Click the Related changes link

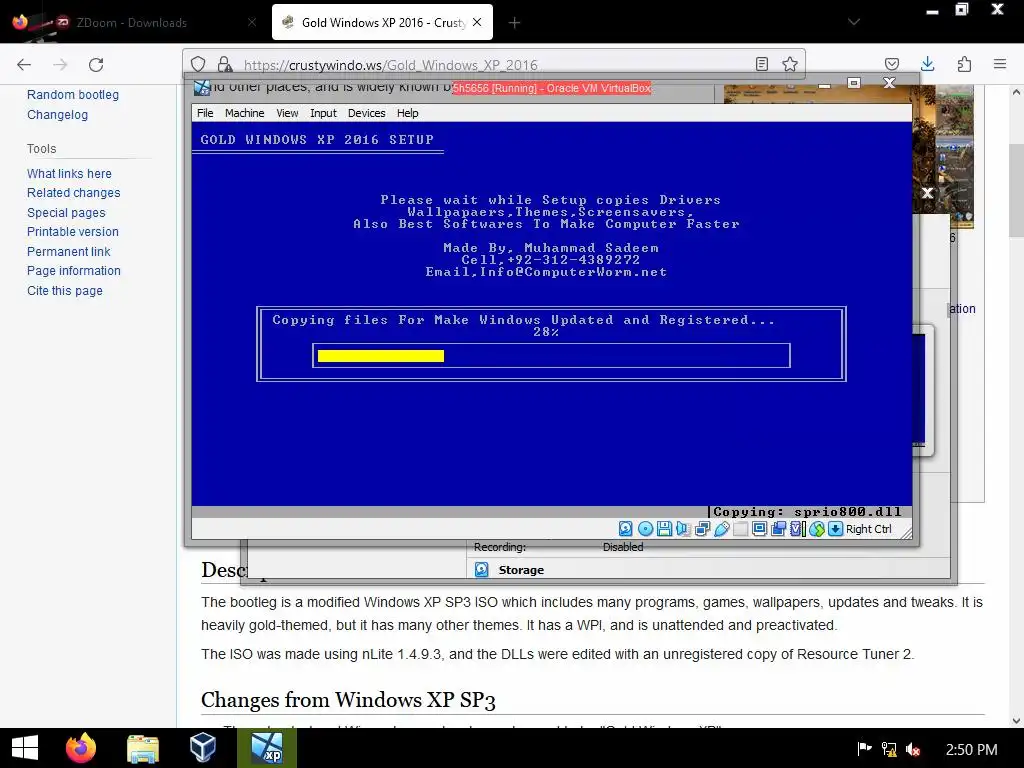(x=74, y=193)
